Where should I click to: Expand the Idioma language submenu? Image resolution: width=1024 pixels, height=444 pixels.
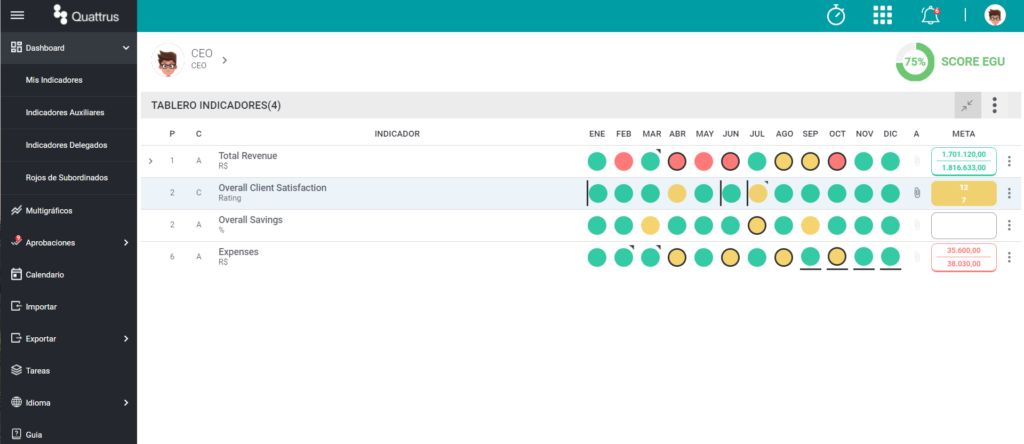point(126,403)
